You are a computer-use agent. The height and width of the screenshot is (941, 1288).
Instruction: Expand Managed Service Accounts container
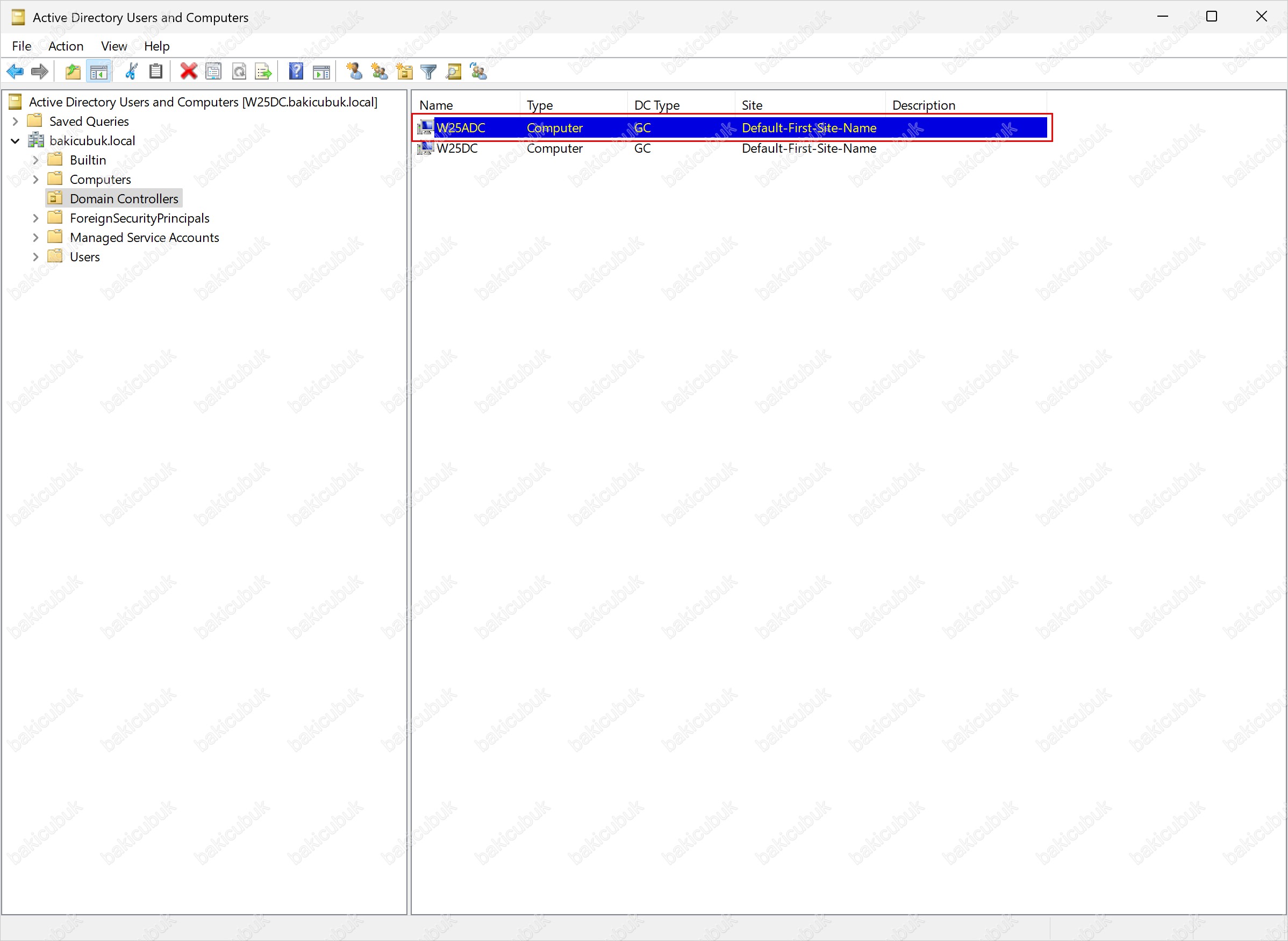[x=36, y=238]
